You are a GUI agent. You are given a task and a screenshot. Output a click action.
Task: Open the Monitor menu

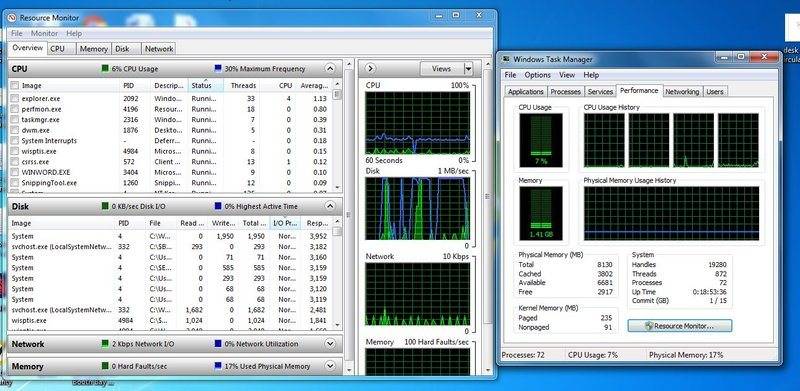[x=44, y=33]
